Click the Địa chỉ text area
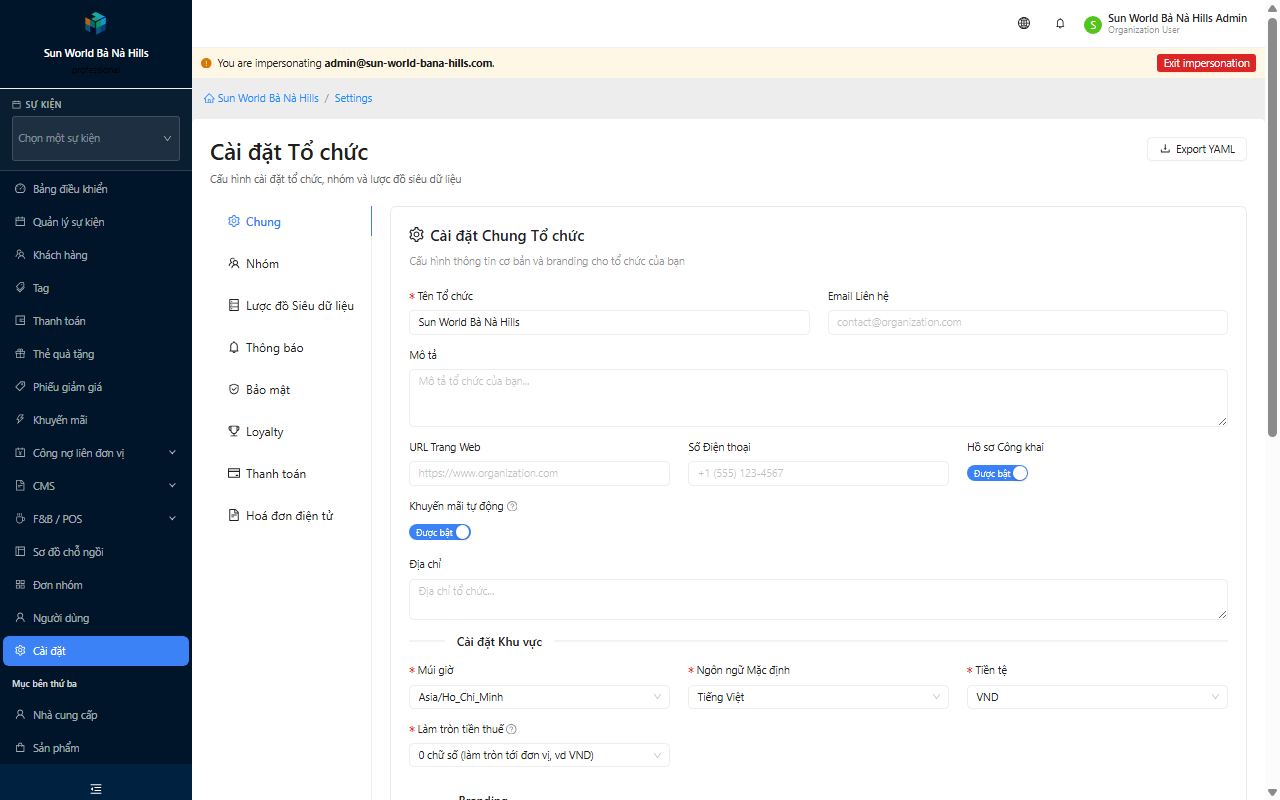The width and height of the screenshot is (1280, 800). coord(818,599)
